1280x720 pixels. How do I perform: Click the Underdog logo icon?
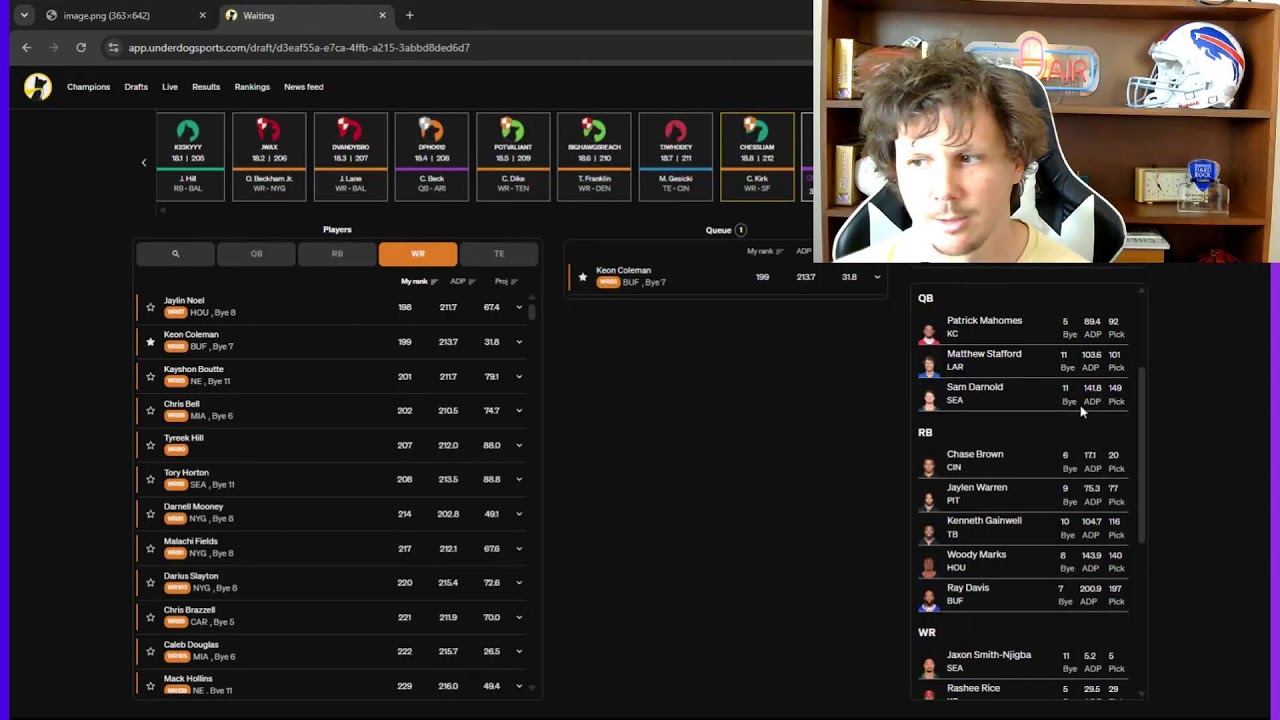[38, 87]
